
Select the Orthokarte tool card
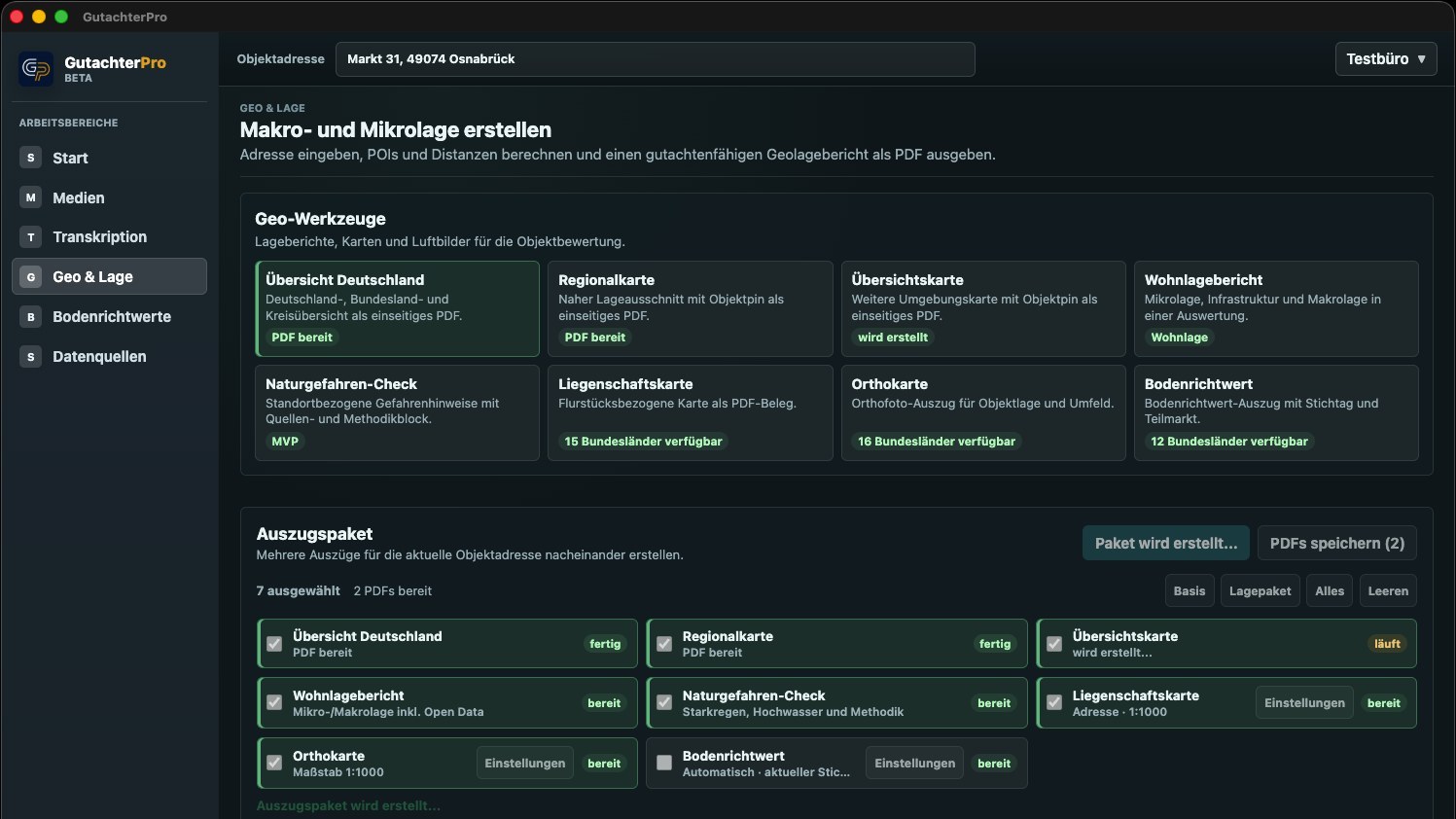(983, 412)
